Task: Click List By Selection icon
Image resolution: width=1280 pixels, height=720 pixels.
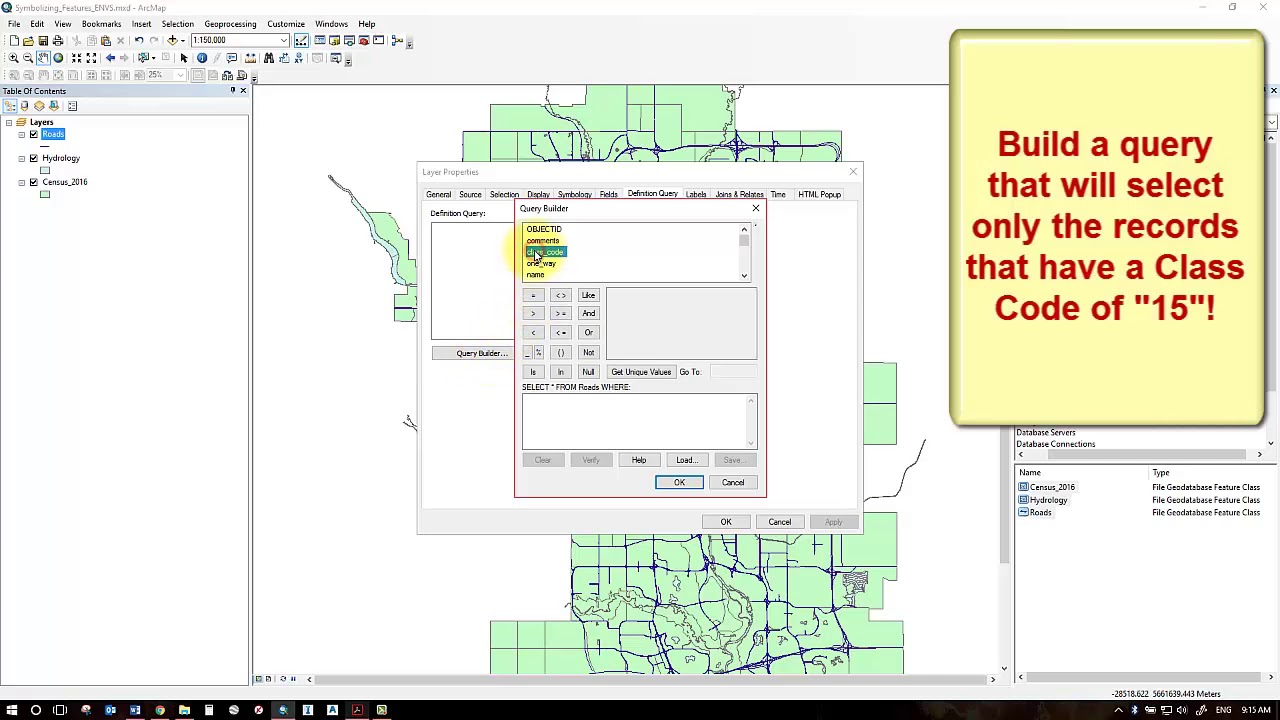Action: pyautogui.click(x=53, y=106)
